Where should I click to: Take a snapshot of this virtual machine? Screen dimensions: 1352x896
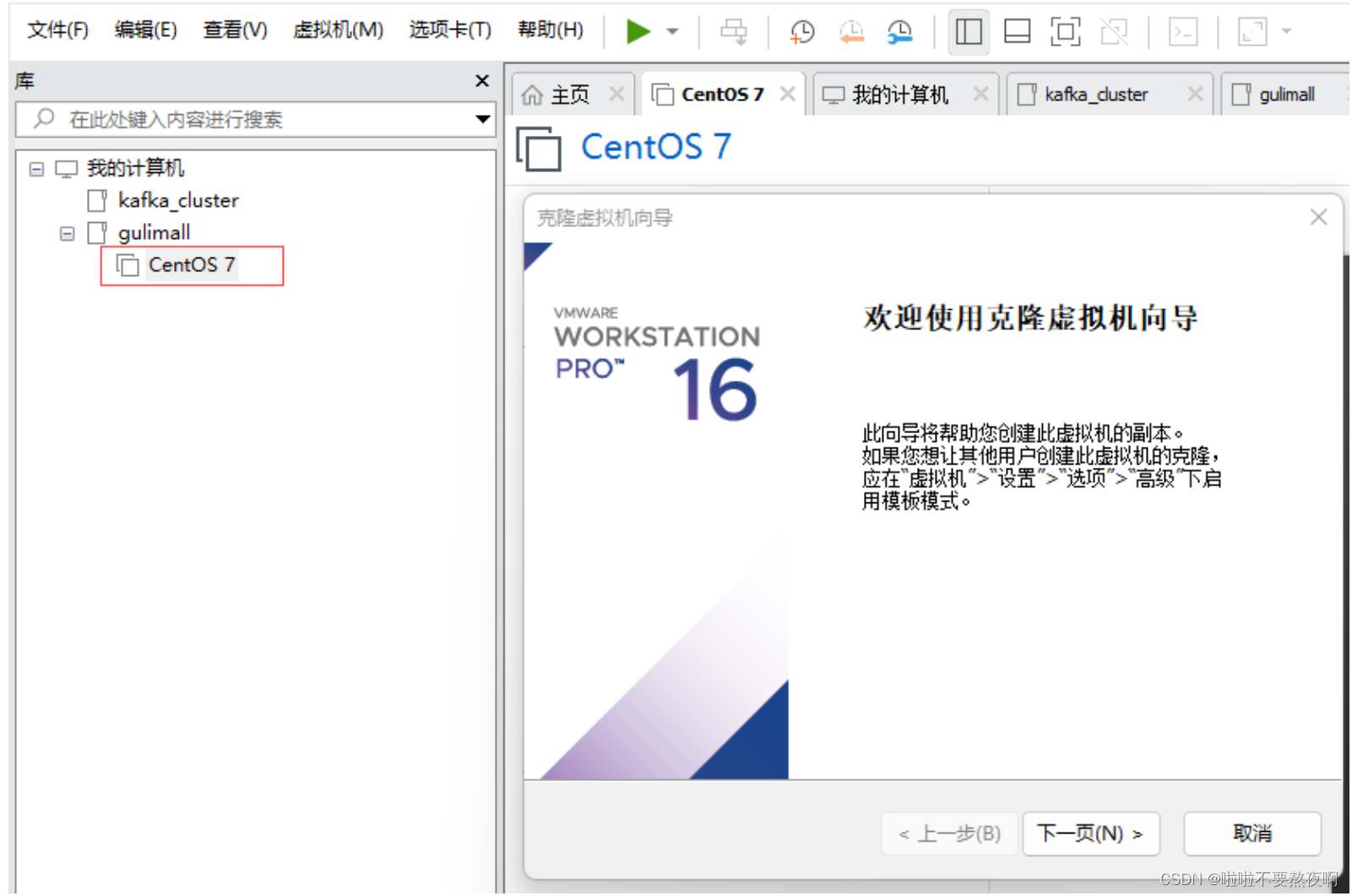click(x=801, y=32)
